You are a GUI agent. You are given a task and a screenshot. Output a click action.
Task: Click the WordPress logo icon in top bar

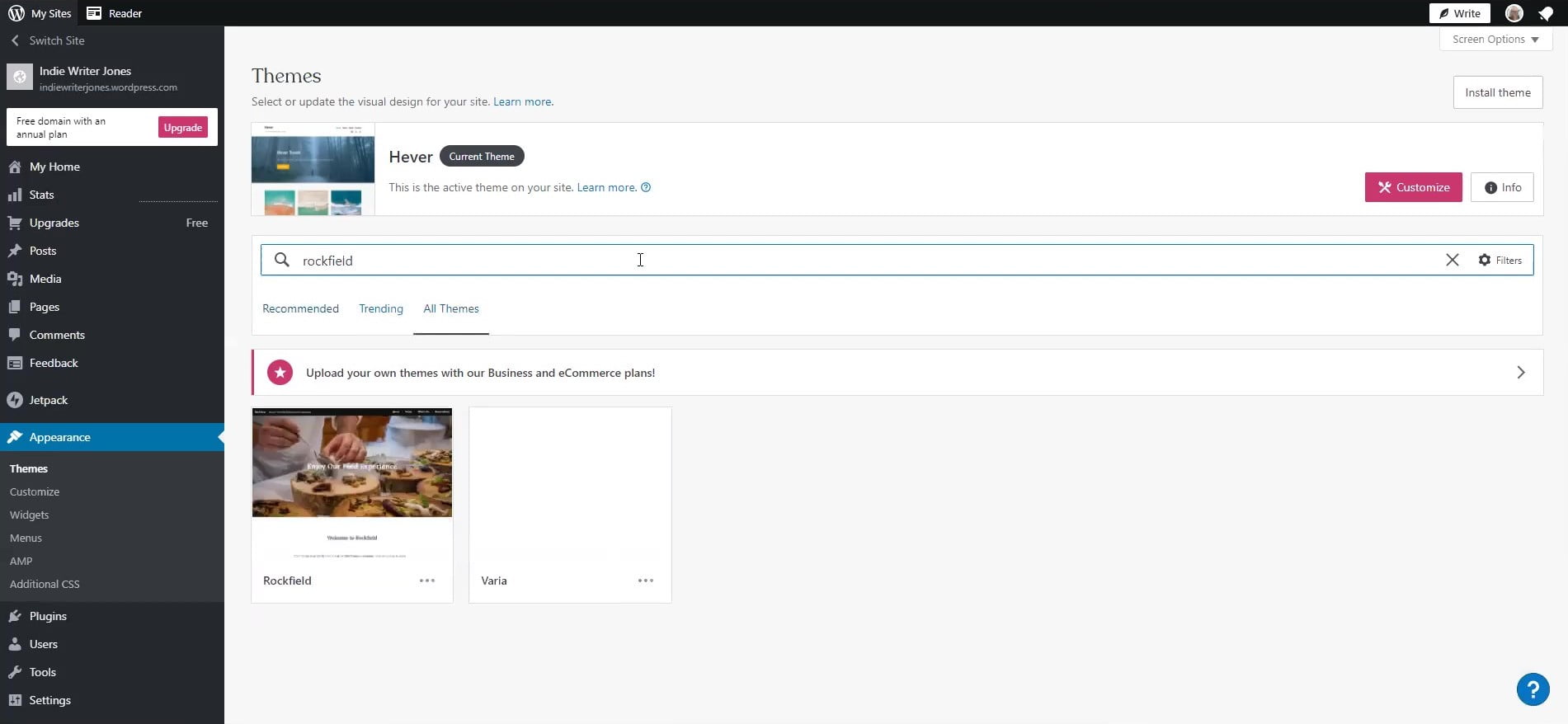(16, 13)
